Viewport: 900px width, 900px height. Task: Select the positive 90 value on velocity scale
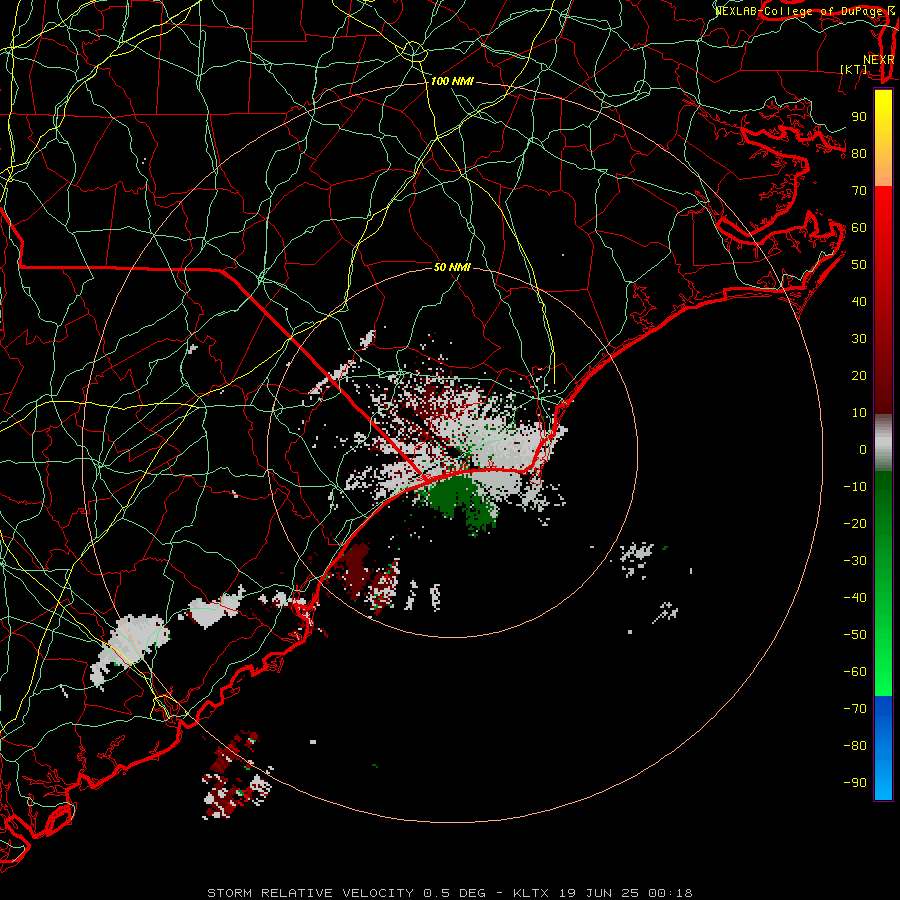click(x=859, y=117)
